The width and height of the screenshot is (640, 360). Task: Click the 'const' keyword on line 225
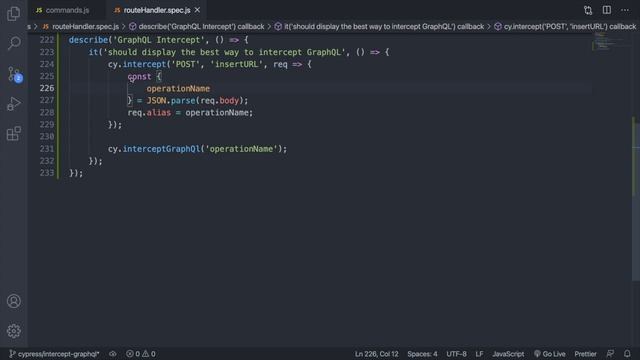pyautogui.click(x=139, y=76)
